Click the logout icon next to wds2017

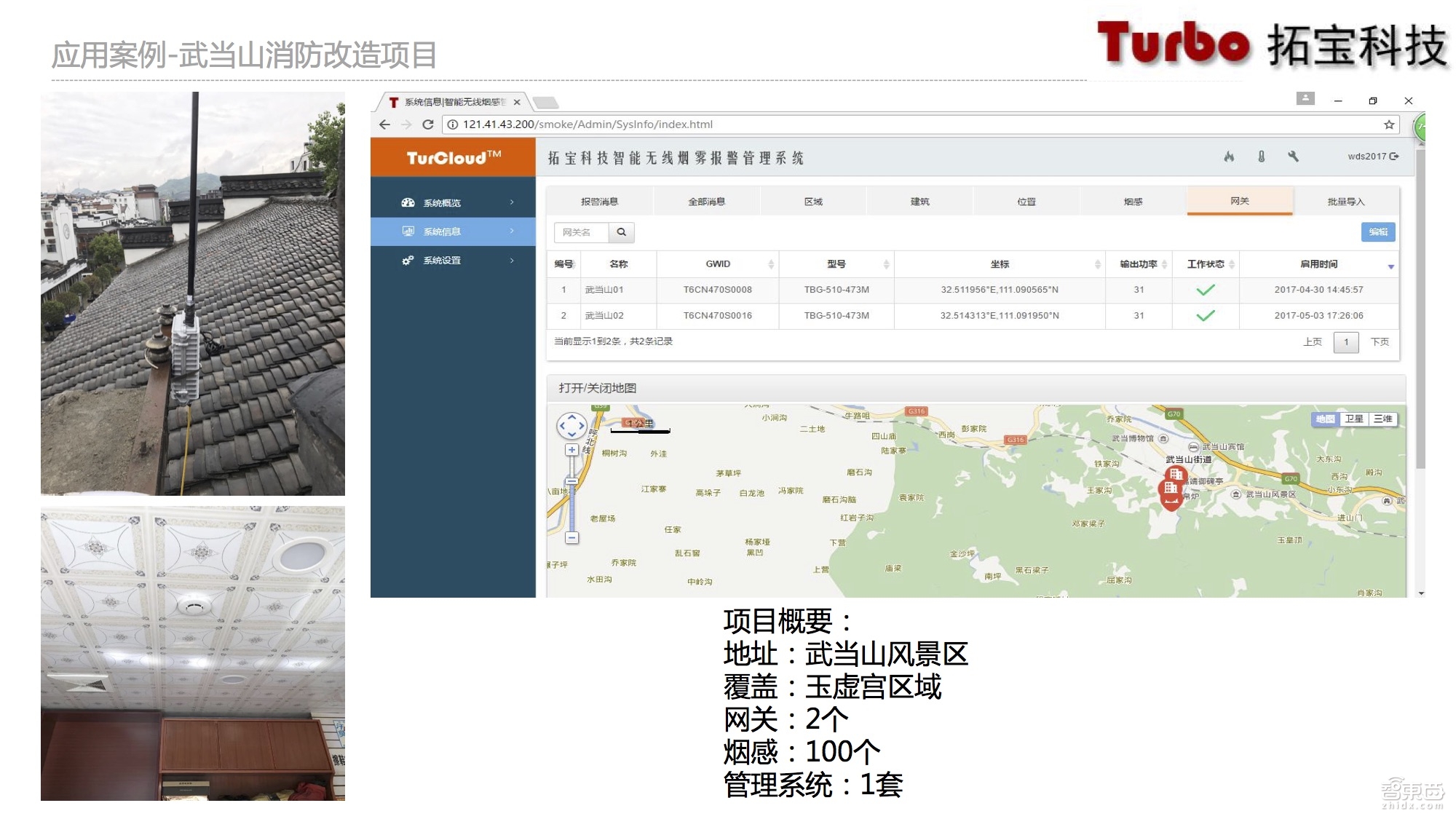[x=1396, y=156]
